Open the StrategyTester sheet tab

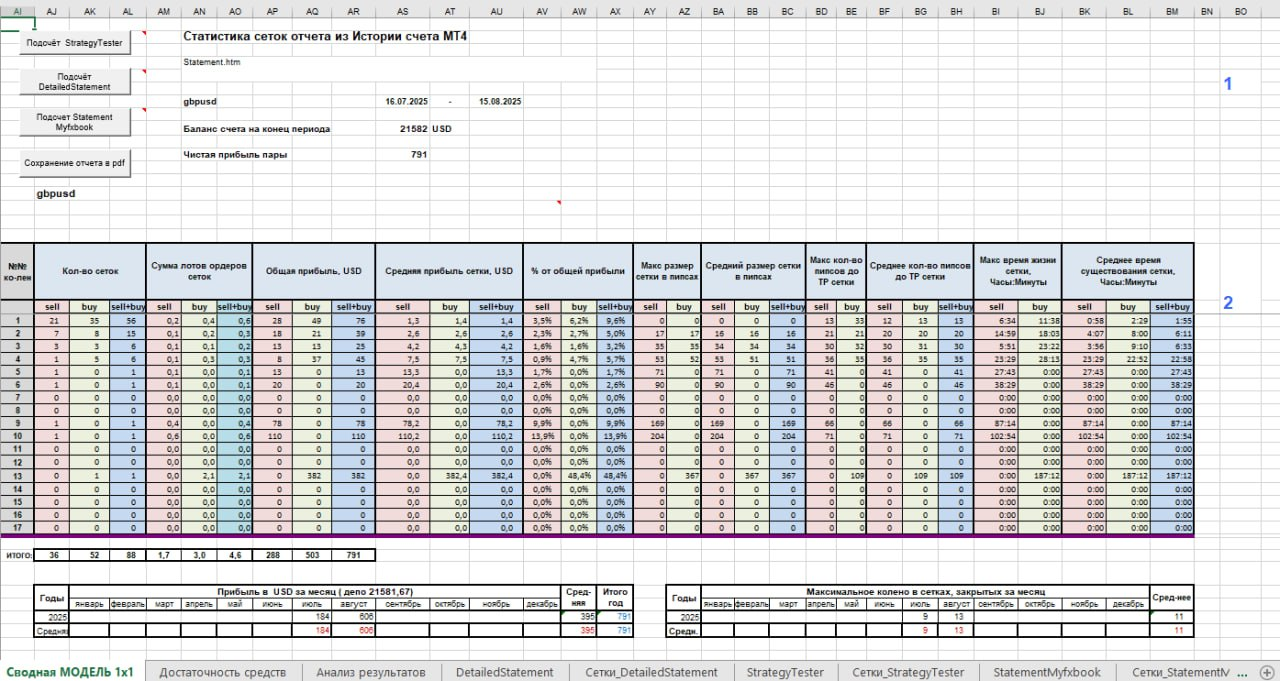pyautogui.click(x=785, y=672)
